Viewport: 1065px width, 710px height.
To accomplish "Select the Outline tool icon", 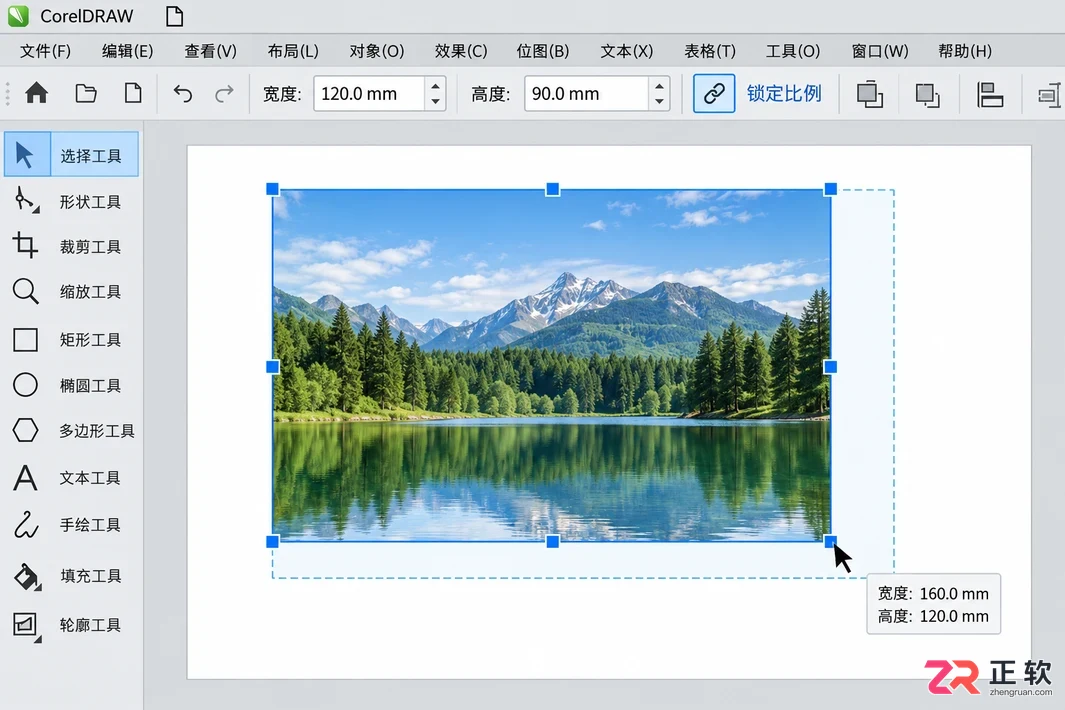I will pyautogui.click(x=26, y=626).
